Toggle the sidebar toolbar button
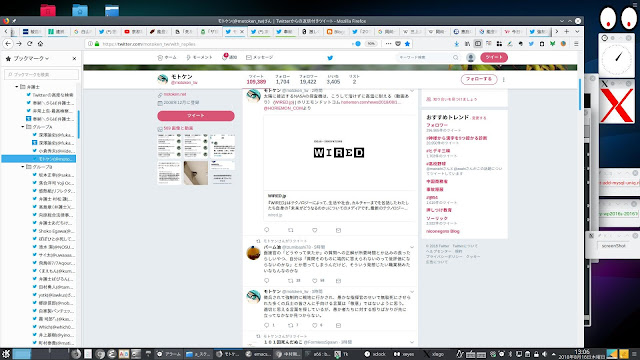Image resolution: width=640 pixels, height=360 pixels. [478, 44]
